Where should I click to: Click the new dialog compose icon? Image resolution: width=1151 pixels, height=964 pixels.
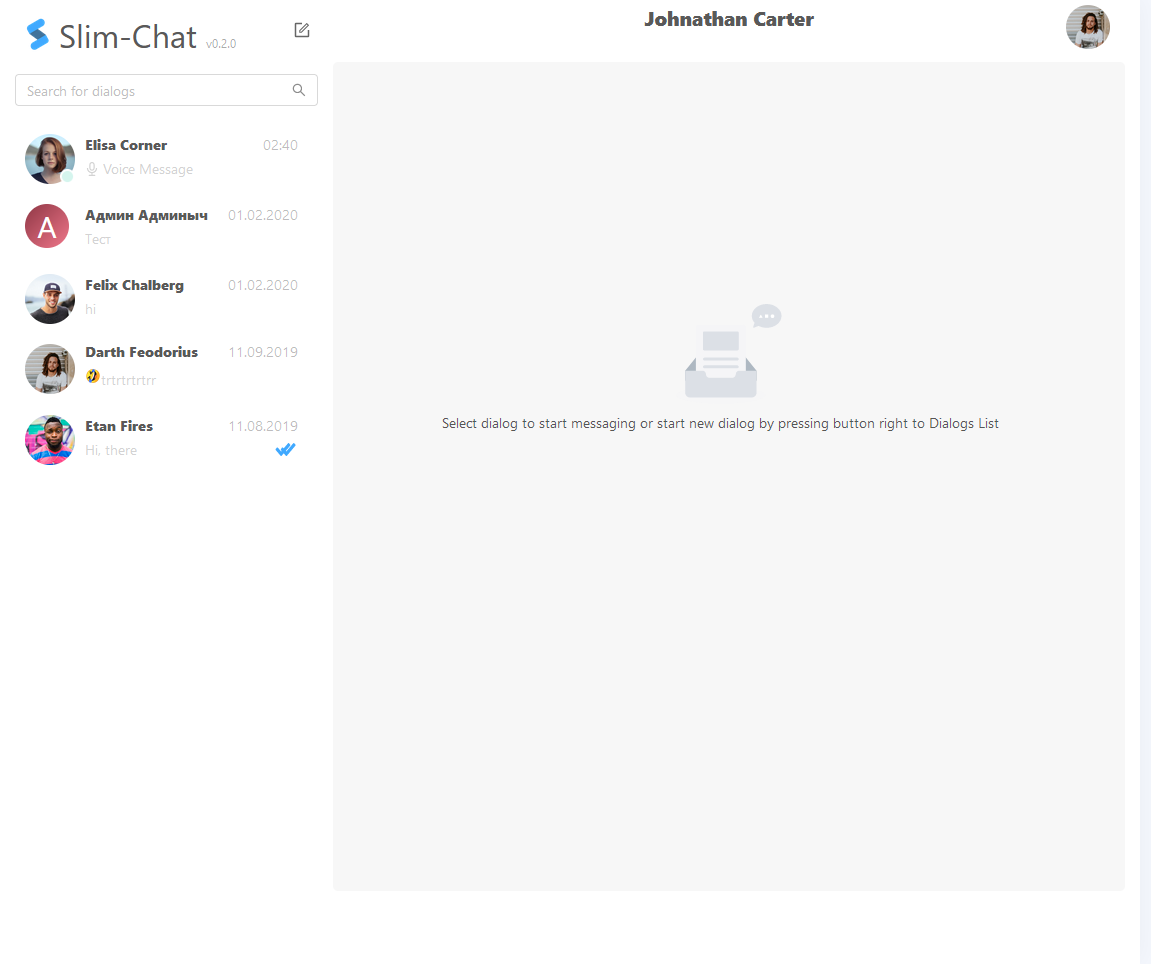pyautogui.click(x=302, y=30)
